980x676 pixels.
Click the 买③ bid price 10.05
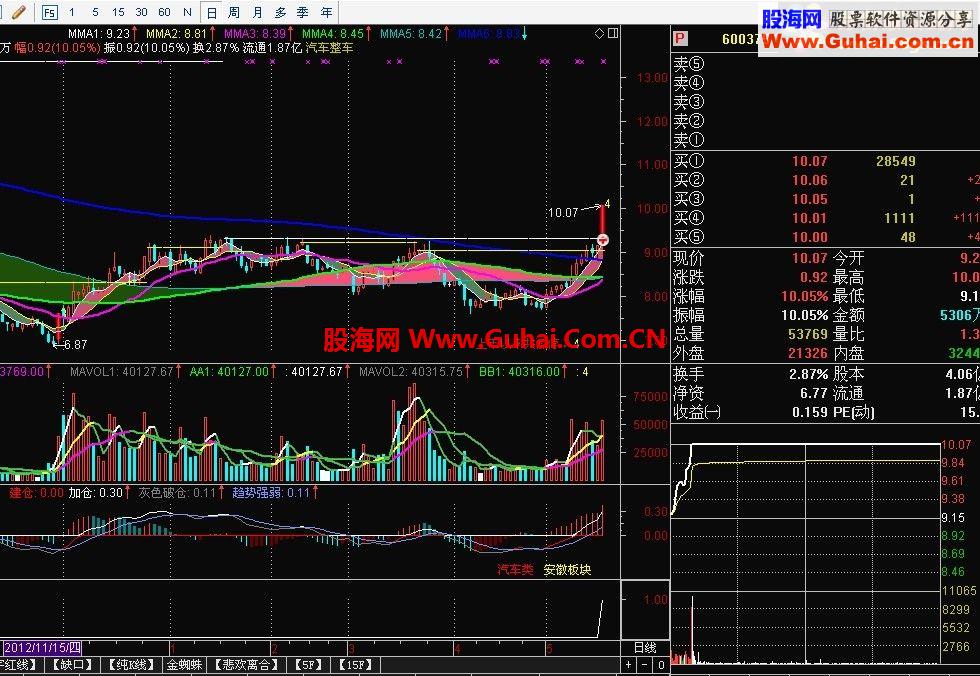809,199
